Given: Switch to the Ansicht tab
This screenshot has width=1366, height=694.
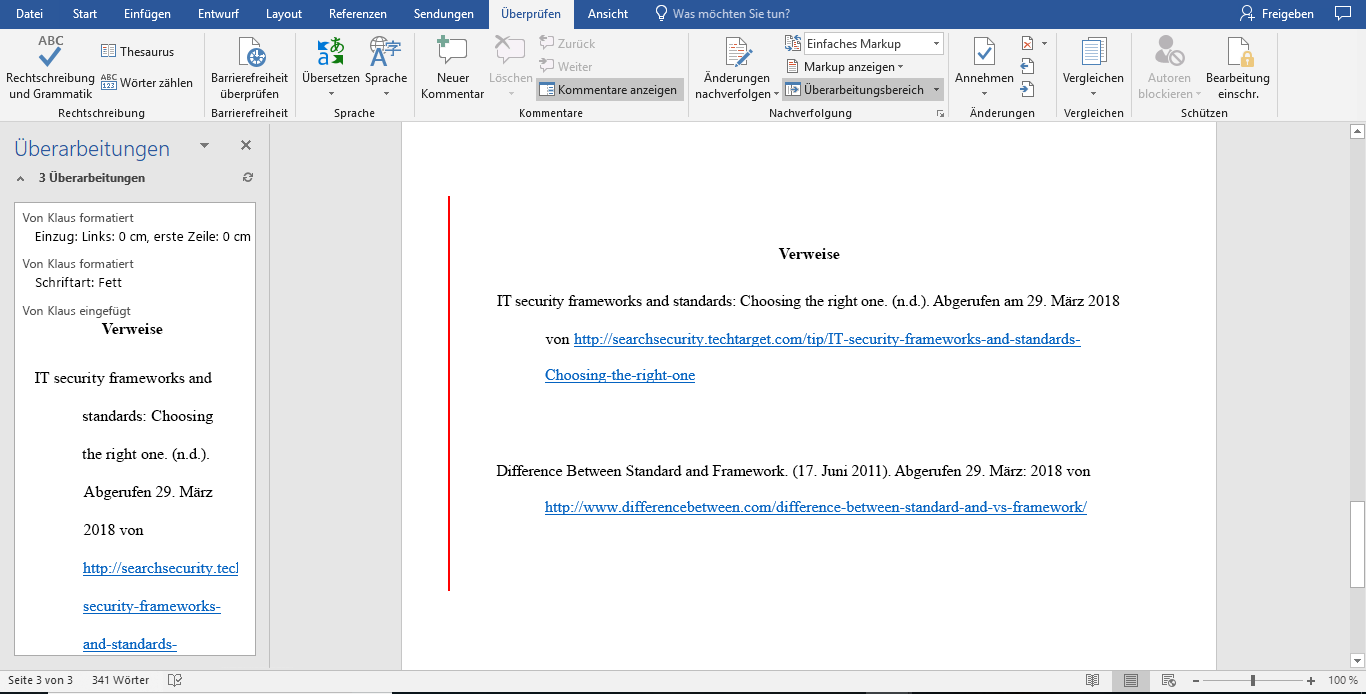Looking at the screenshot, I should tap(608, 14).
